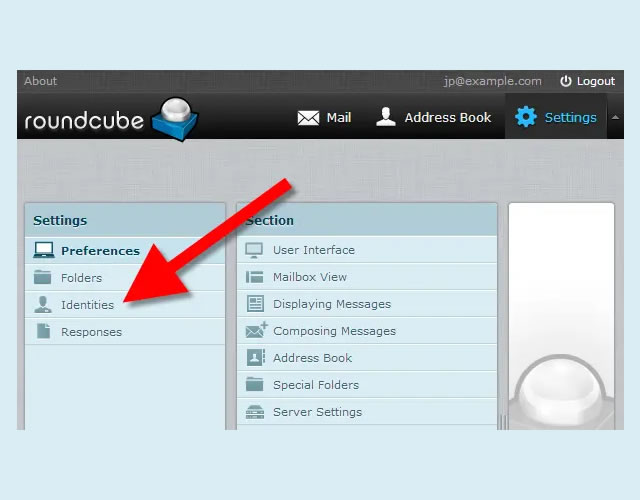Screen dimensions: 640x500
Task: Select Responses in Settings list
Action: (x=91, y=332)
